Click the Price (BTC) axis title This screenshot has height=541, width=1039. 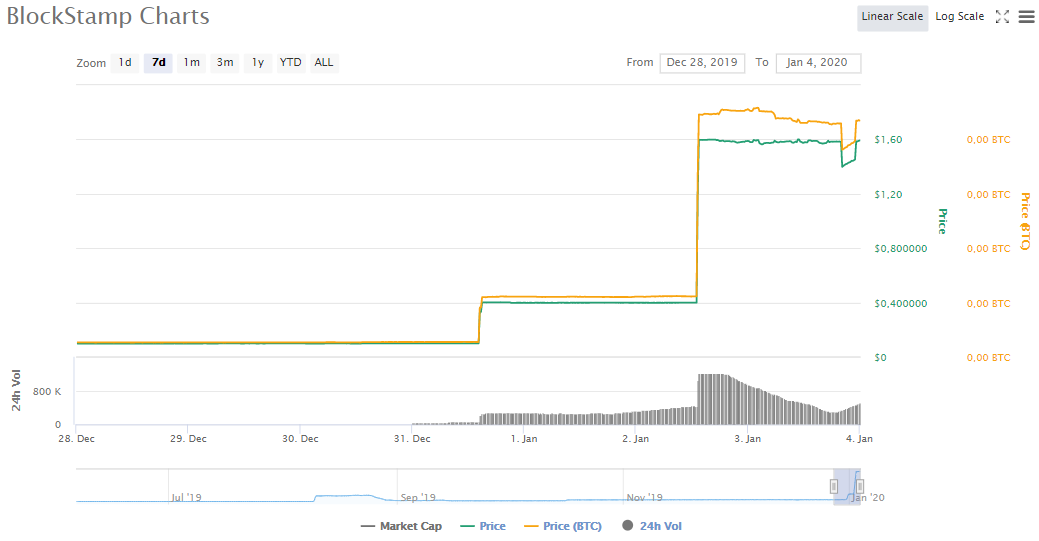coord(1025,221)
